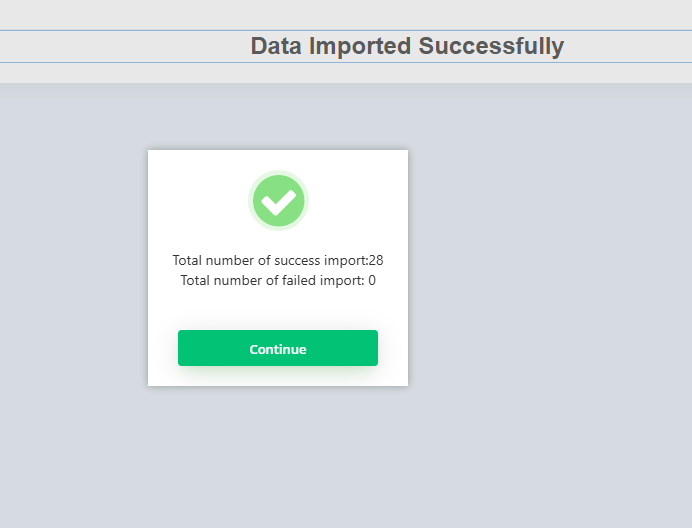Select the white tick inside the green circle
This screenshot has height=528, width=692.
(x=278, y=202)
